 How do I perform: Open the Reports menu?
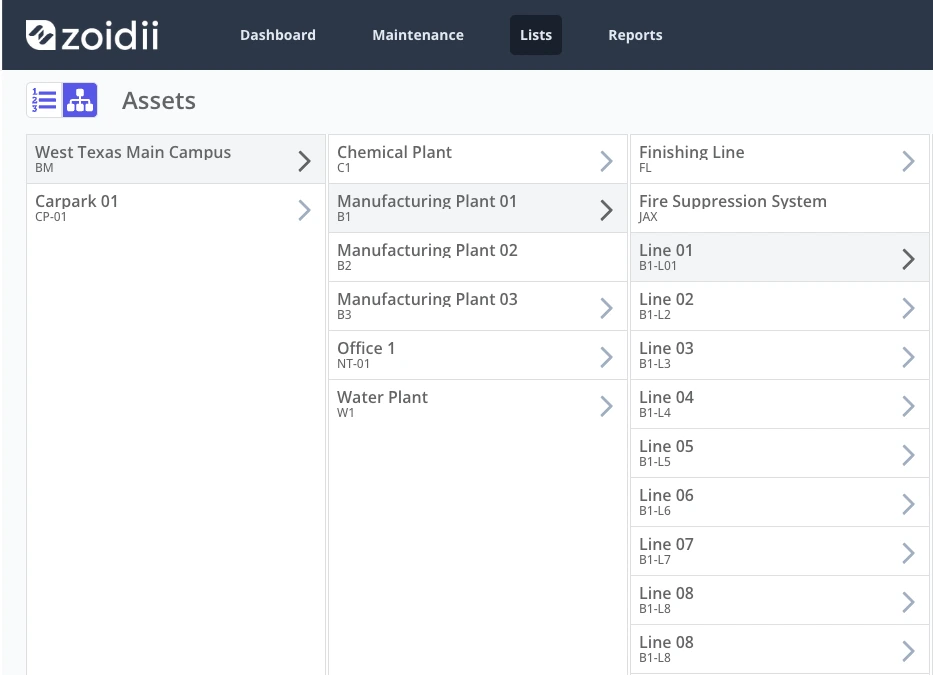click(635, 35)
